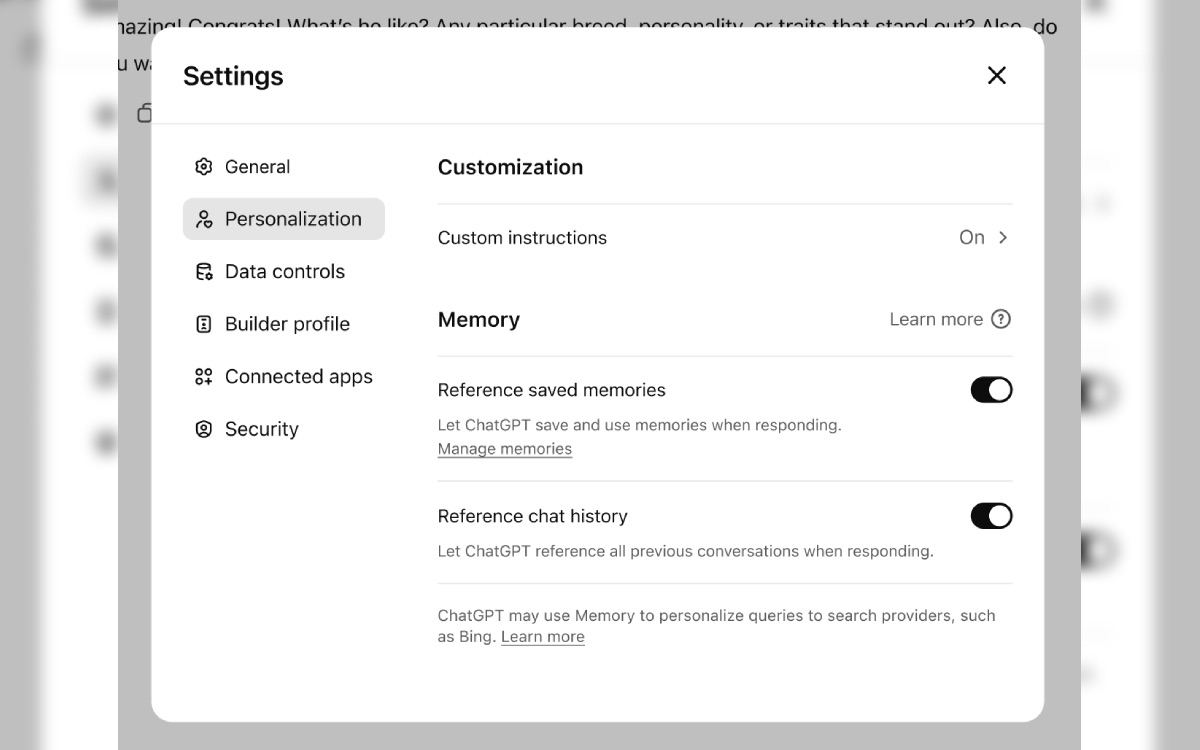Open the Manage memories link
Viewport: 1200px width, 750px height.
click(x=505, y=449)
